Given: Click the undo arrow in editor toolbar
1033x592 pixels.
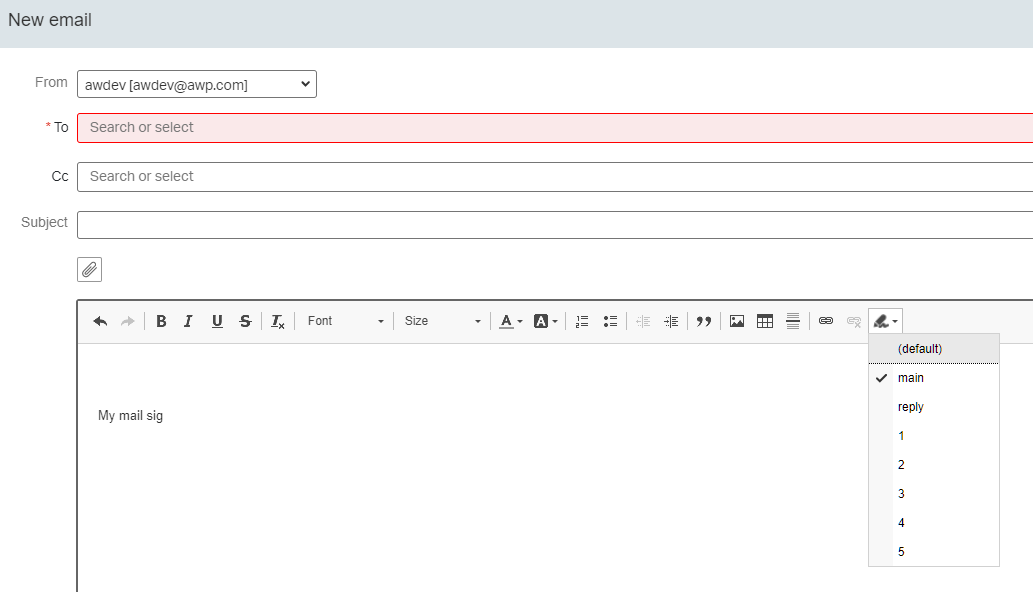Looking at the screenshot, I should tap(100, 321).
